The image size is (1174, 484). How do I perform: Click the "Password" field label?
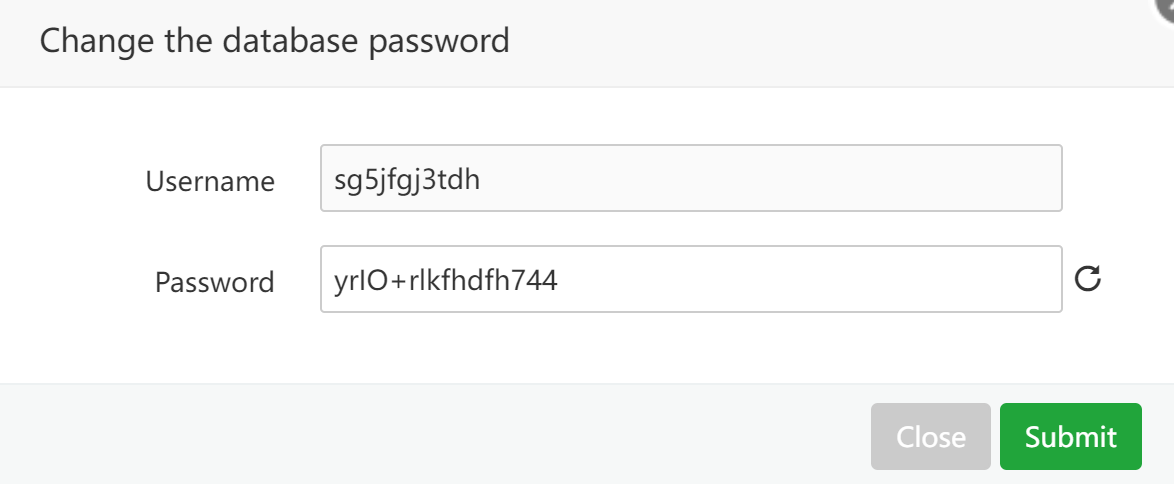pos(214,282)
